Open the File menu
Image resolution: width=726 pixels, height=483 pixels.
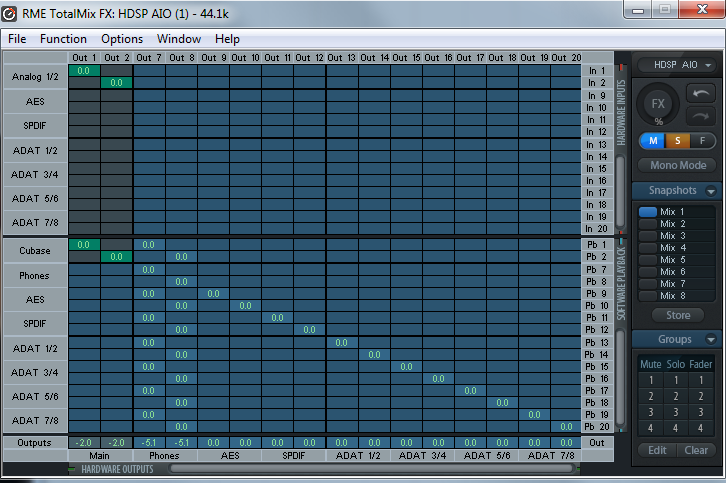pyautogui.click(x=17, y=39)
